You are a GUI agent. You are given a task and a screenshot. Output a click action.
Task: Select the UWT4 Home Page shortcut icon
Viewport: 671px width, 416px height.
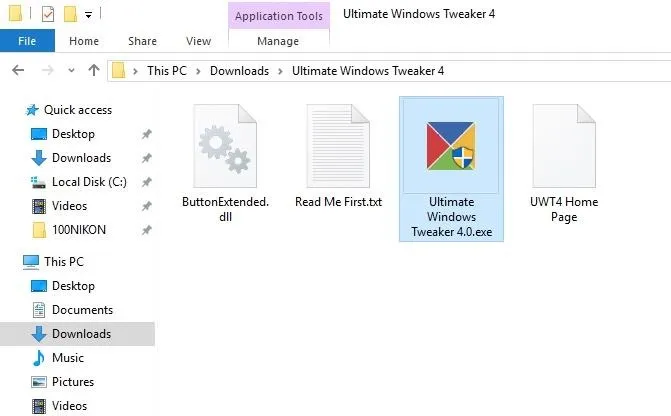(x=564, y=146)
